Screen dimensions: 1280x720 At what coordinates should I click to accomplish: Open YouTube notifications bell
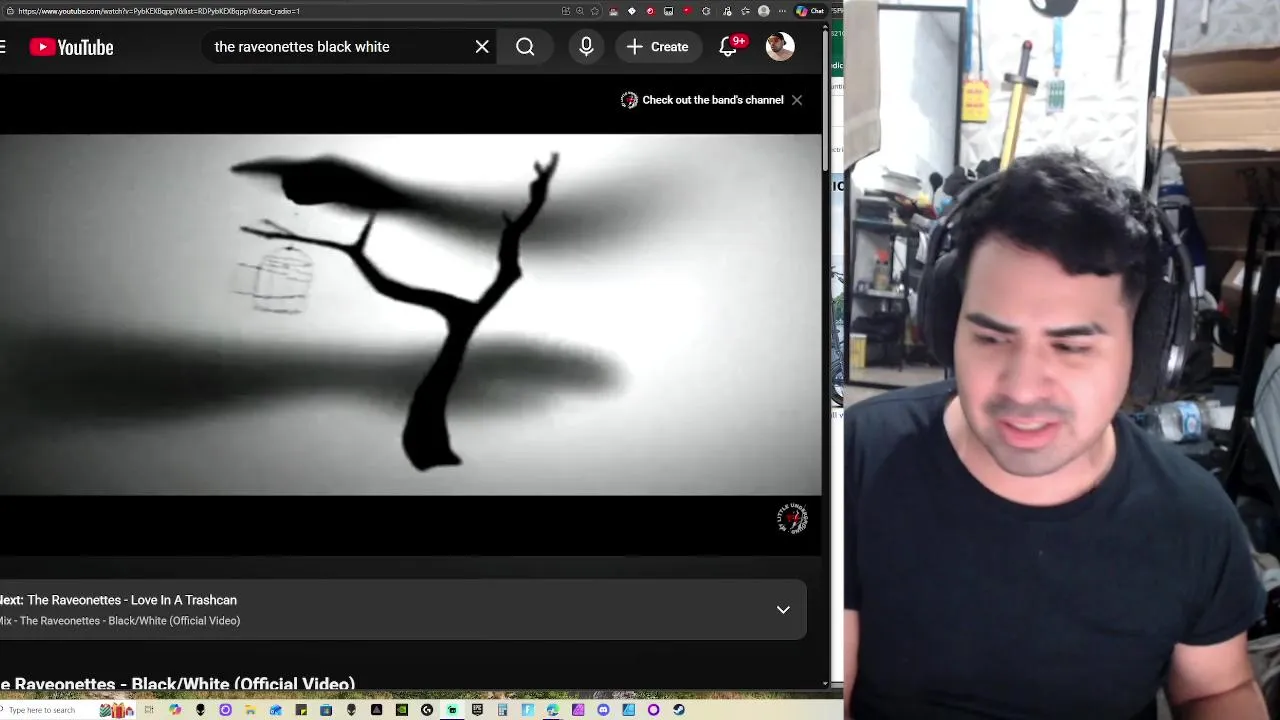pos(729,47)
